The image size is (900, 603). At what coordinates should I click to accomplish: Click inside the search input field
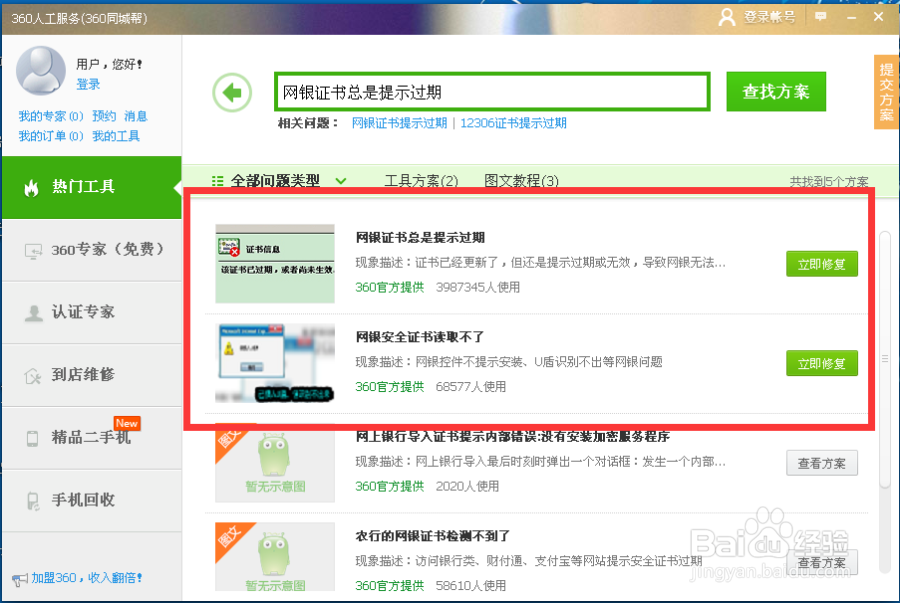490,90
